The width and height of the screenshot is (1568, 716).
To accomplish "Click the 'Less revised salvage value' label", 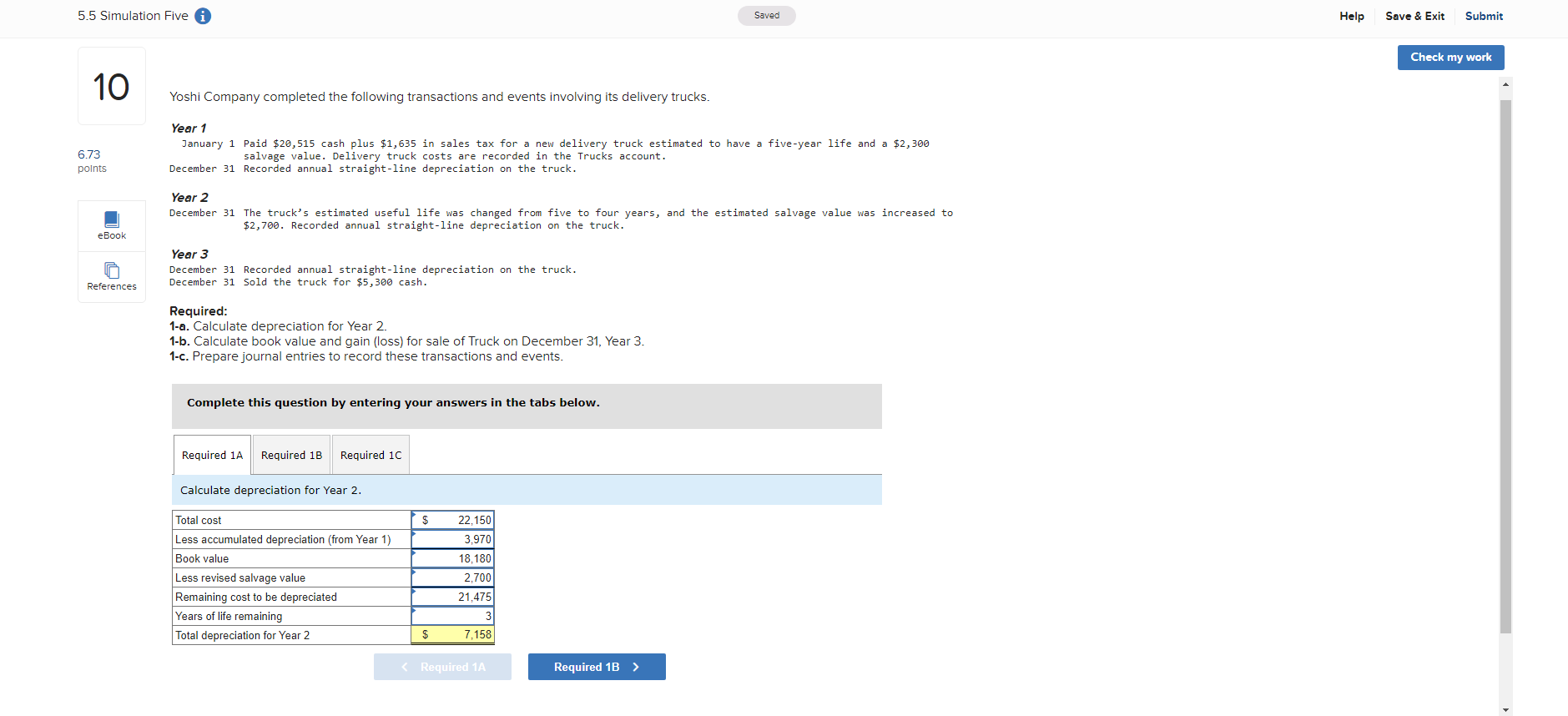I will coord(240,577).
